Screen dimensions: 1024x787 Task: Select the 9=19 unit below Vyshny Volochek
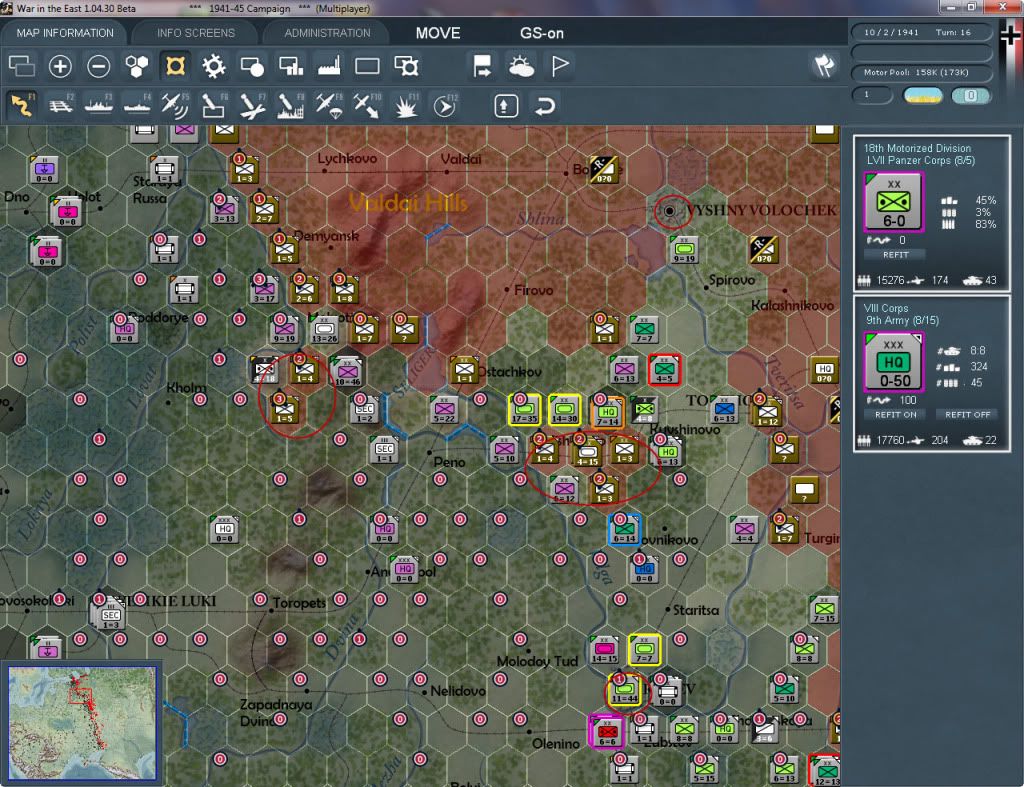[x=684, y=250]
